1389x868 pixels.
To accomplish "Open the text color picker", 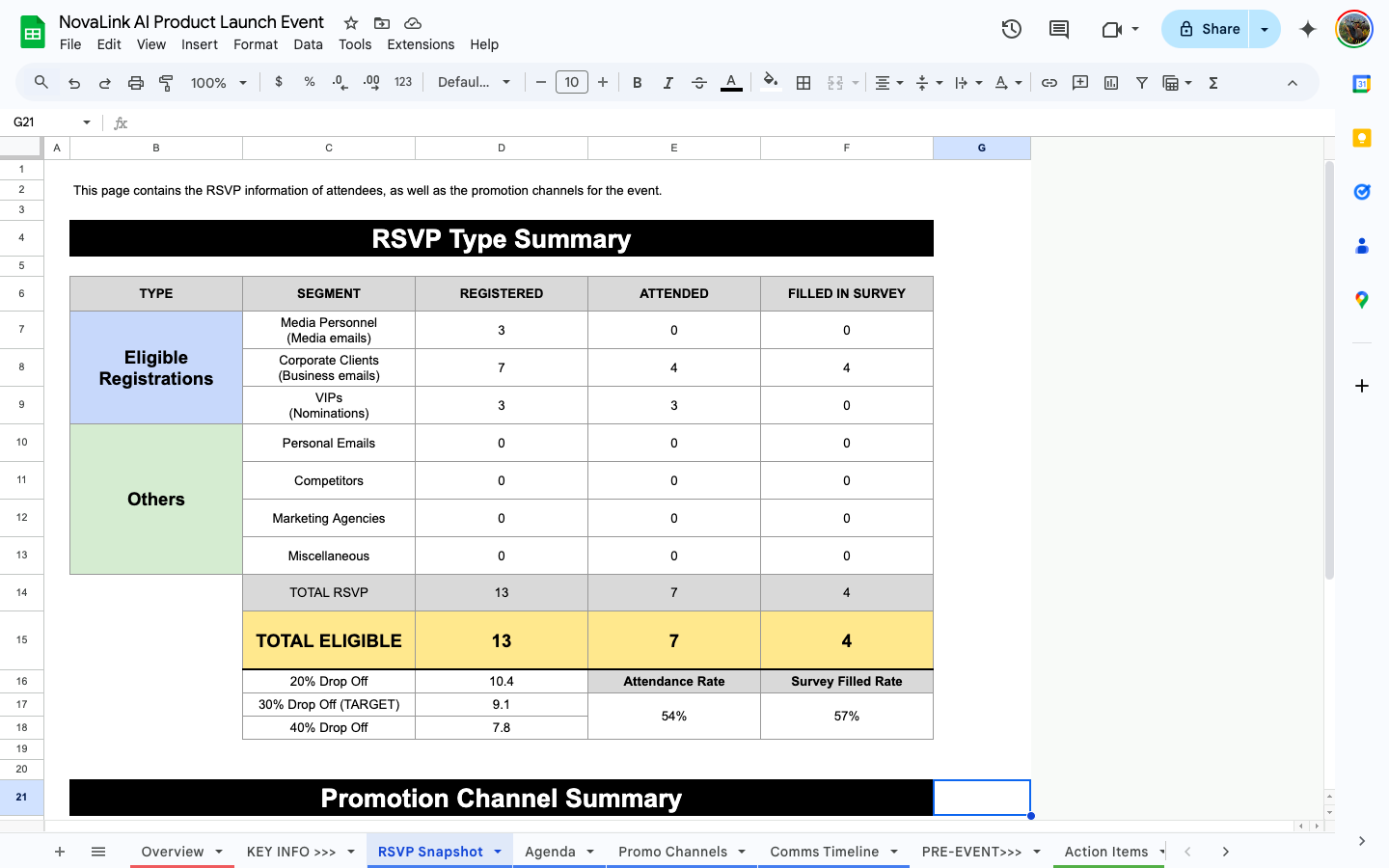I will 731,83.
